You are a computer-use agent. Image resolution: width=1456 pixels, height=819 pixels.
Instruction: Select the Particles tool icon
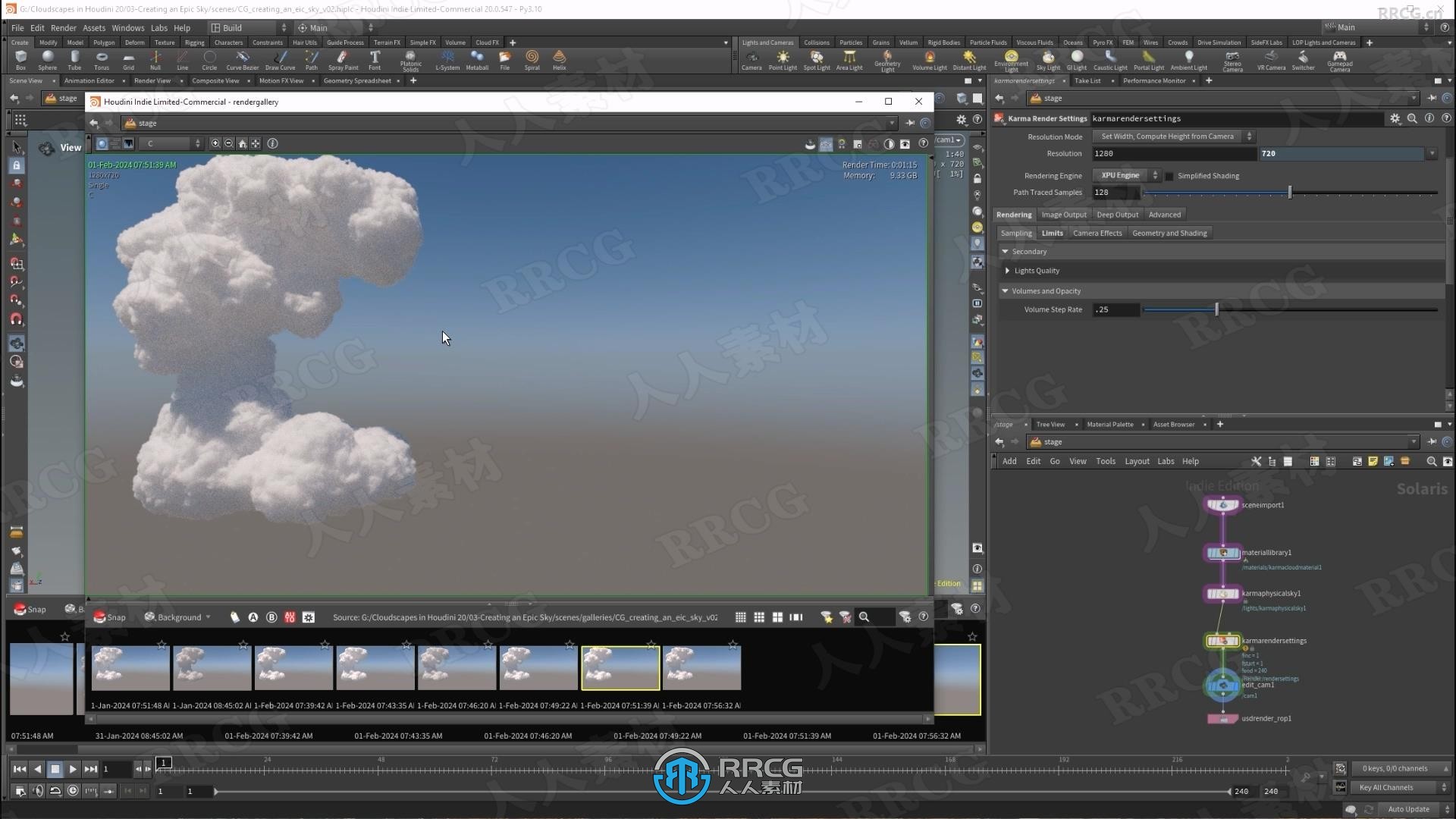click(849, 42)
